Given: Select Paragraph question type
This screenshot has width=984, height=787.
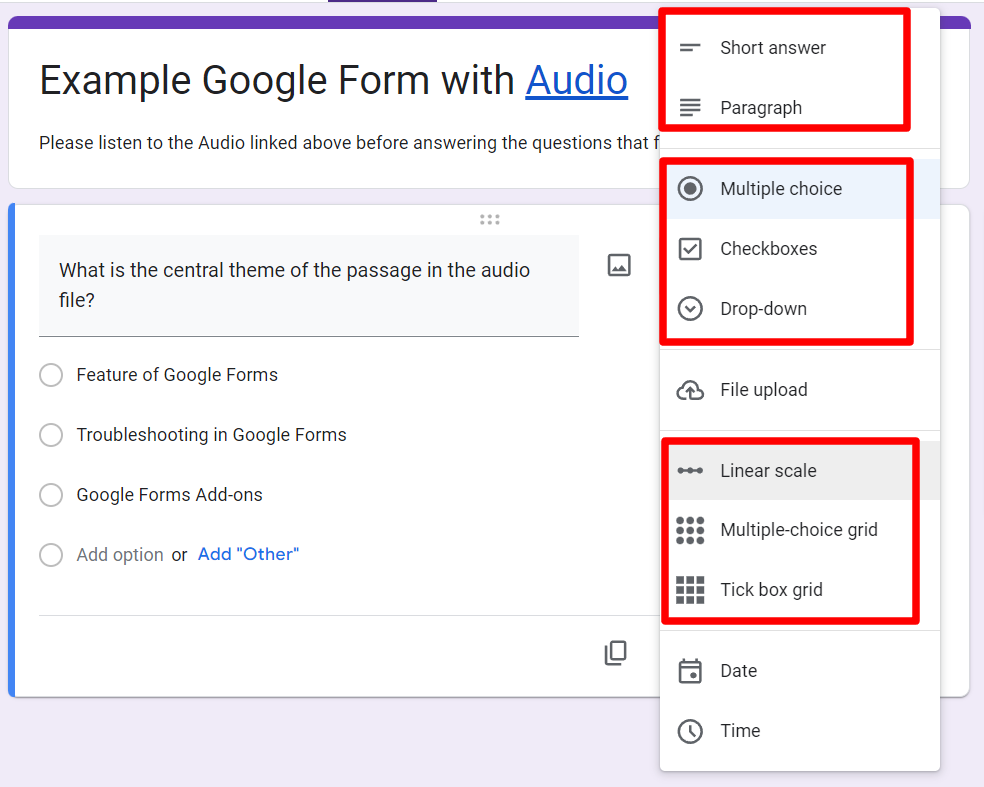Looking at the screenshot, I should coord(800,108).
